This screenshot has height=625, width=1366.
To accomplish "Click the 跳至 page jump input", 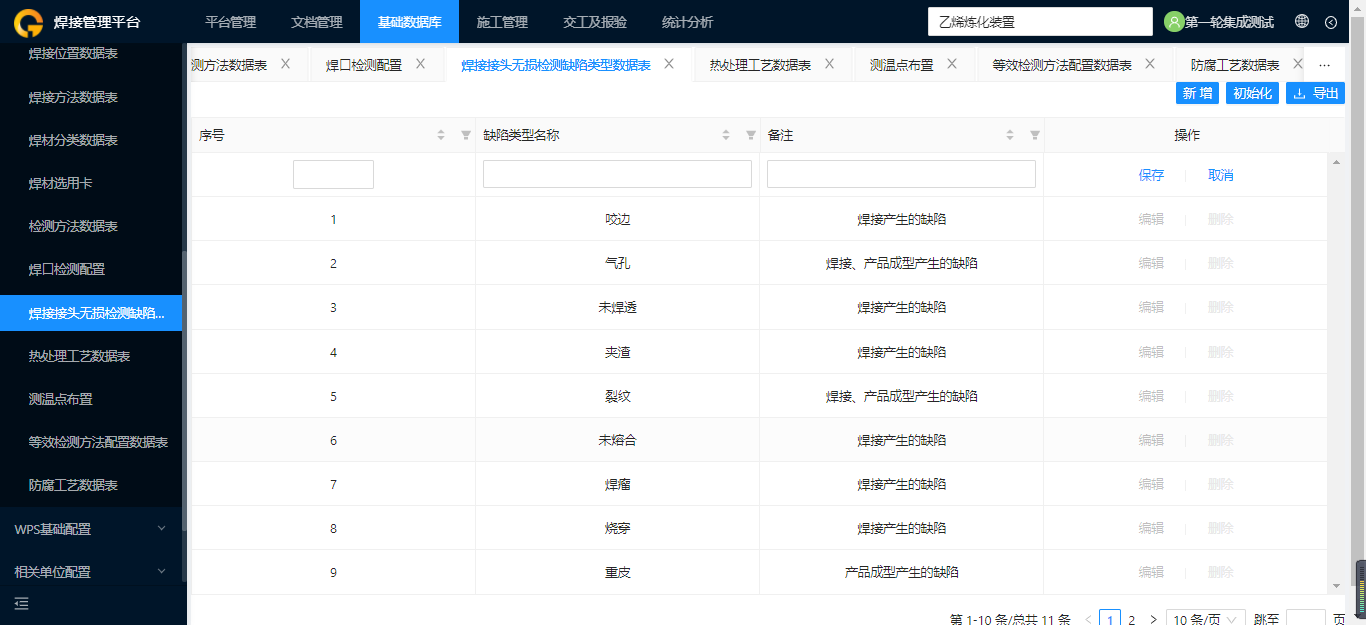I will [1305, 619].
